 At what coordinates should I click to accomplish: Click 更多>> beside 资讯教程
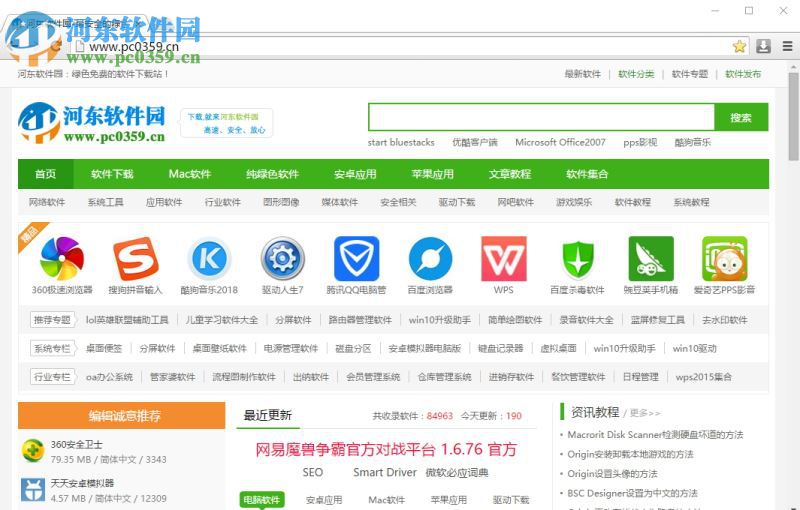pos(645,413)
